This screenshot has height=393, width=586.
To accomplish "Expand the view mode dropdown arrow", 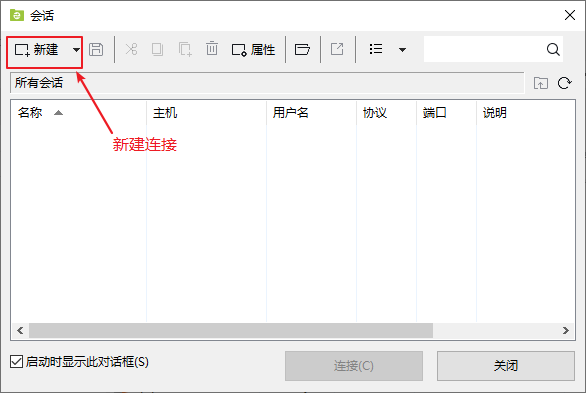I will coord(403,50).
